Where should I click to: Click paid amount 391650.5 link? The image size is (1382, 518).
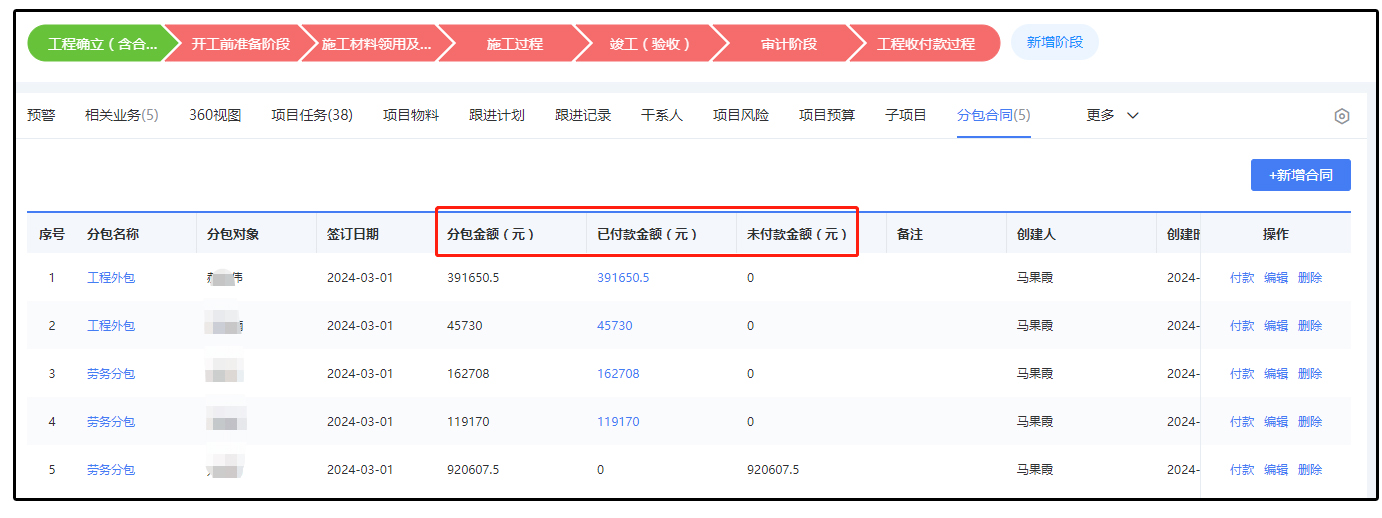(623, 278)
